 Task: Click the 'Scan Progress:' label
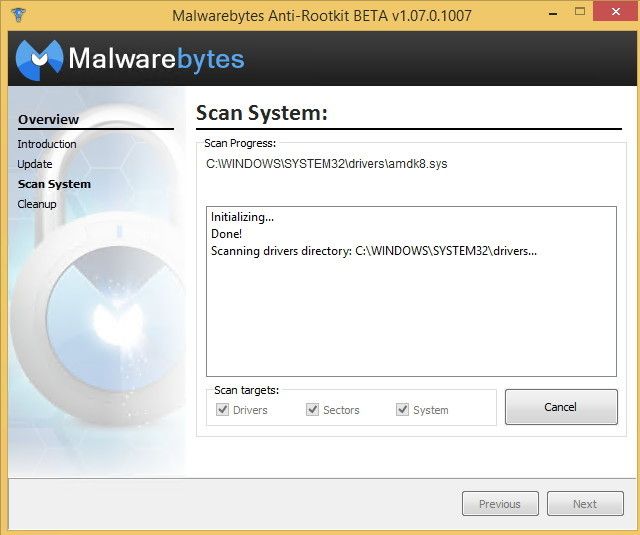tap(240, 143)
